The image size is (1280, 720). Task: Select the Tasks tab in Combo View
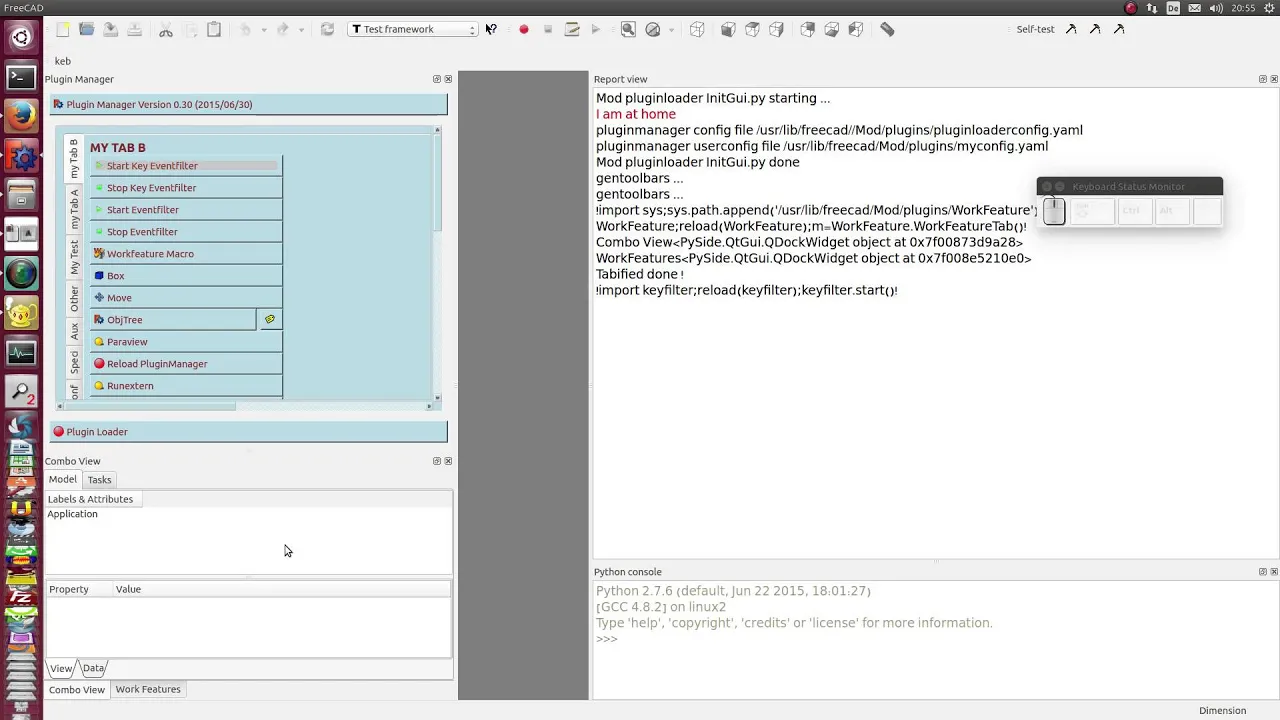99,480
